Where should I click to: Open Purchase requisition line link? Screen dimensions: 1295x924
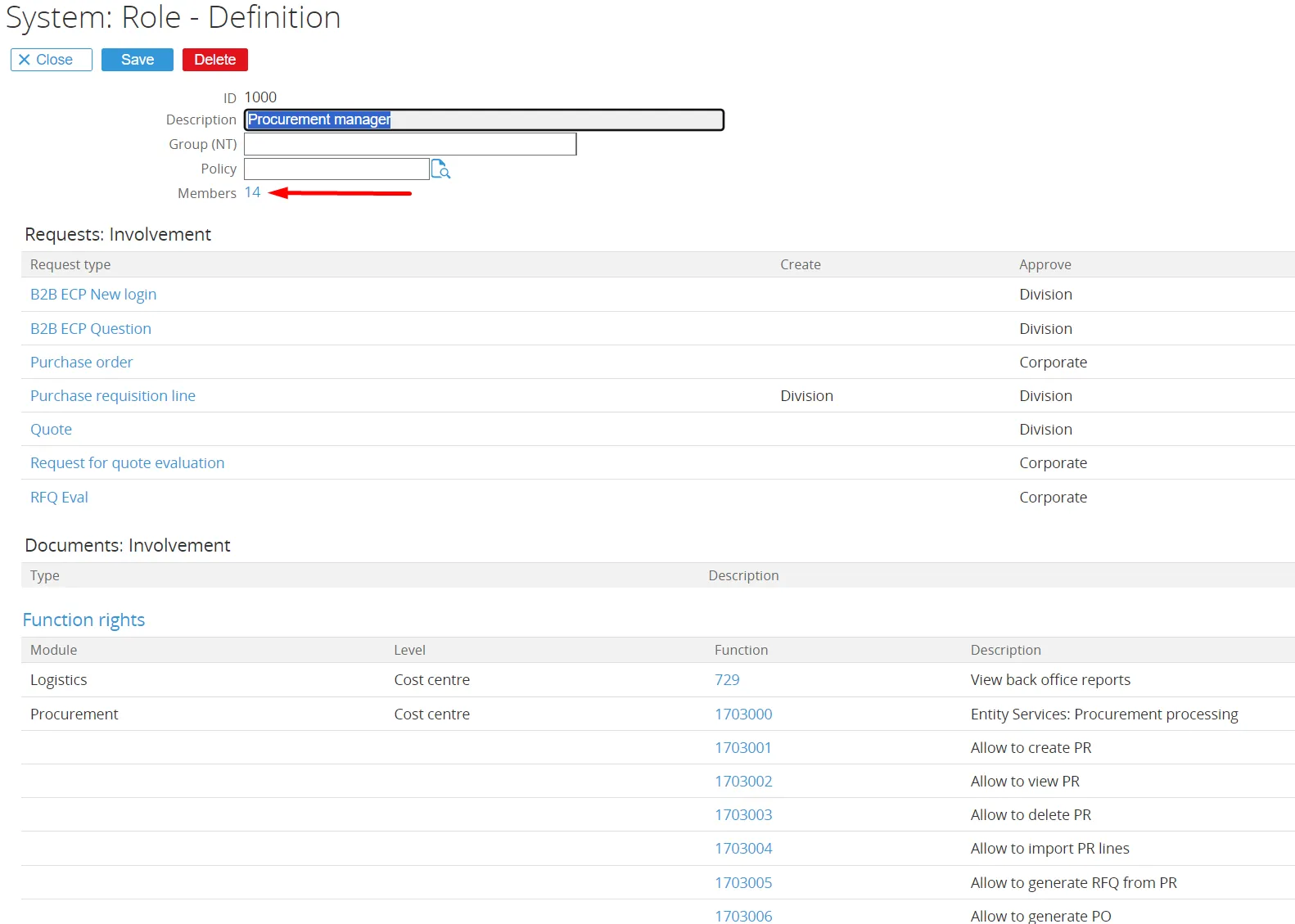point(113,396)
